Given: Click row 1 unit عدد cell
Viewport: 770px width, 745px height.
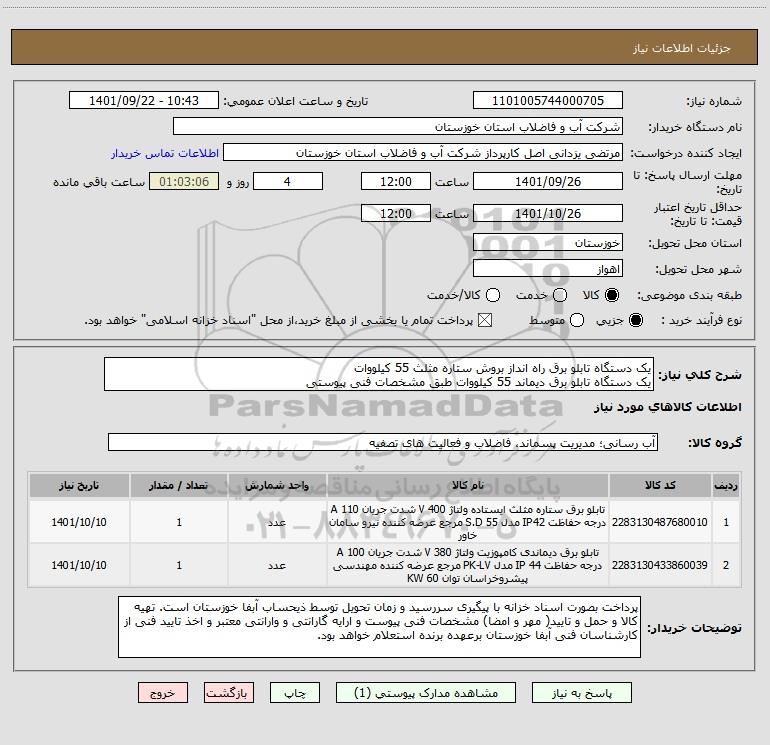Looking at the screenshot, I should [277, 522].
